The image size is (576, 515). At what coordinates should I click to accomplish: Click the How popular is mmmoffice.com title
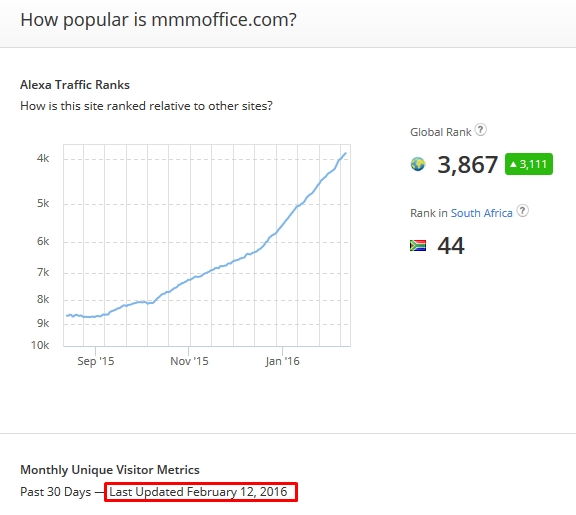[x=158, y=20]
